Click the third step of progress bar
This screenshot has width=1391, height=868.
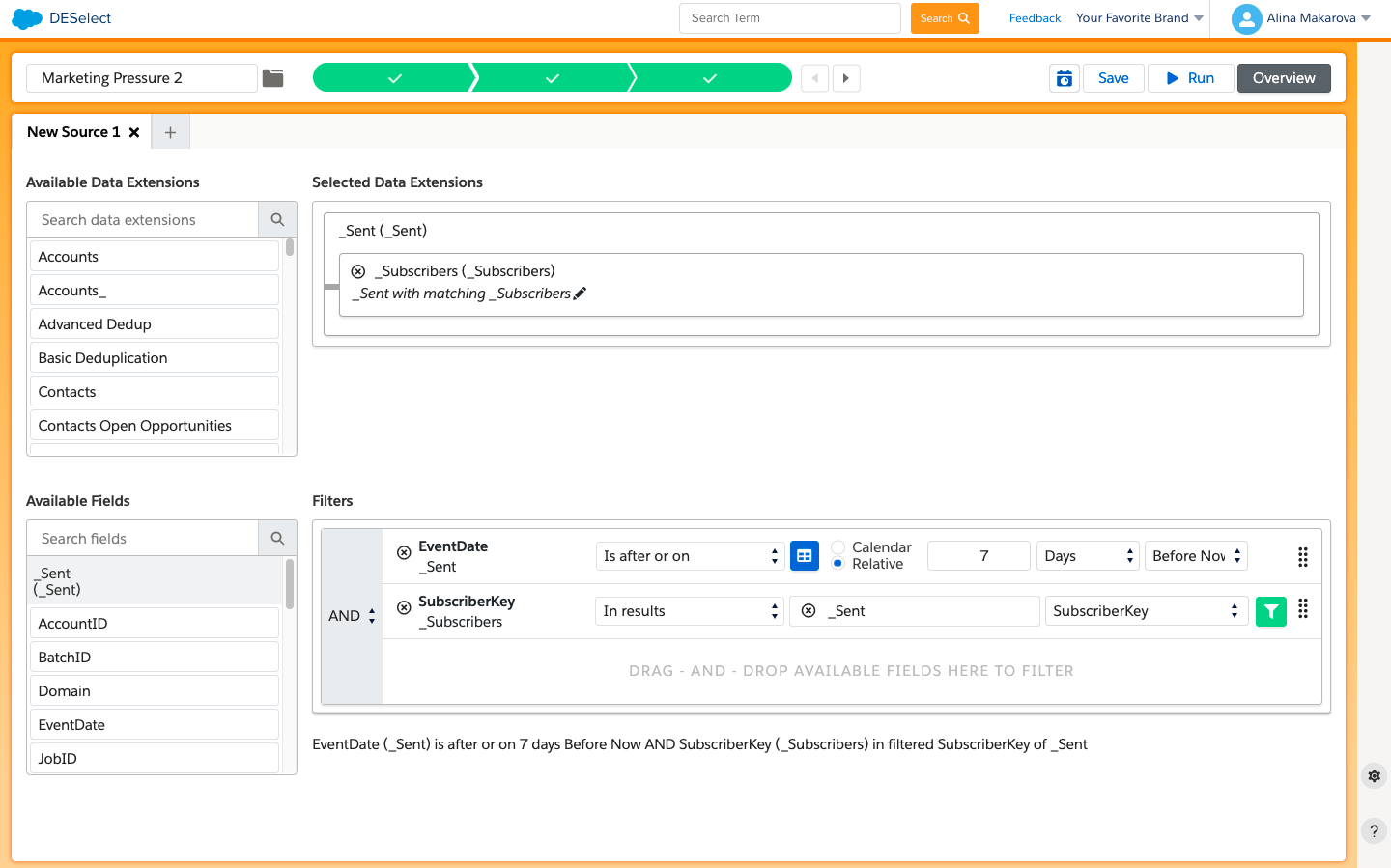tap(710, 78)
